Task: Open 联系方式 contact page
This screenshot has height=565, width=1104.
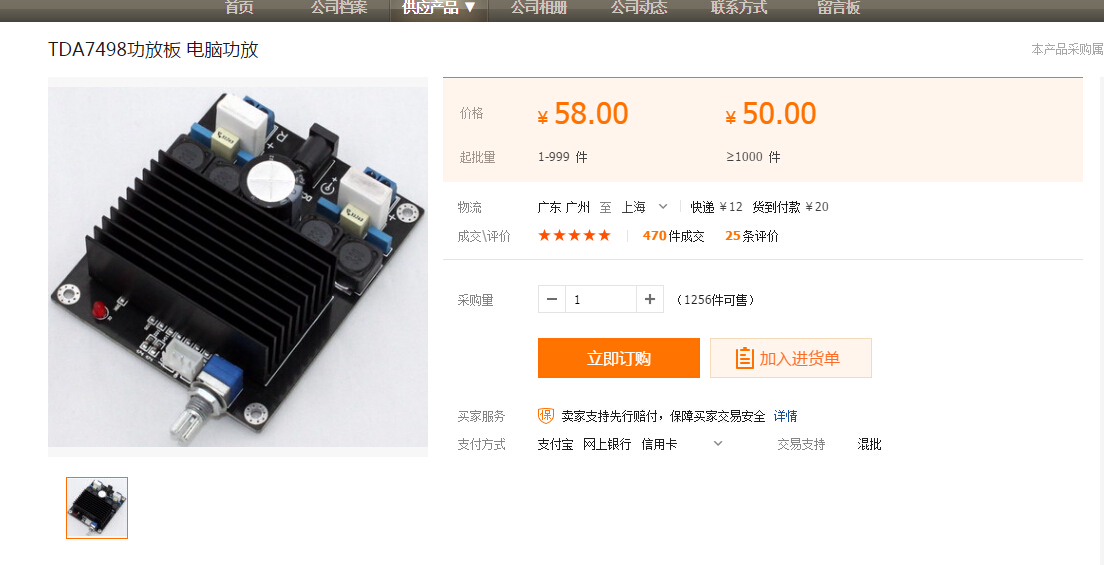Action: pyautogui.click(x=739, y=8)
